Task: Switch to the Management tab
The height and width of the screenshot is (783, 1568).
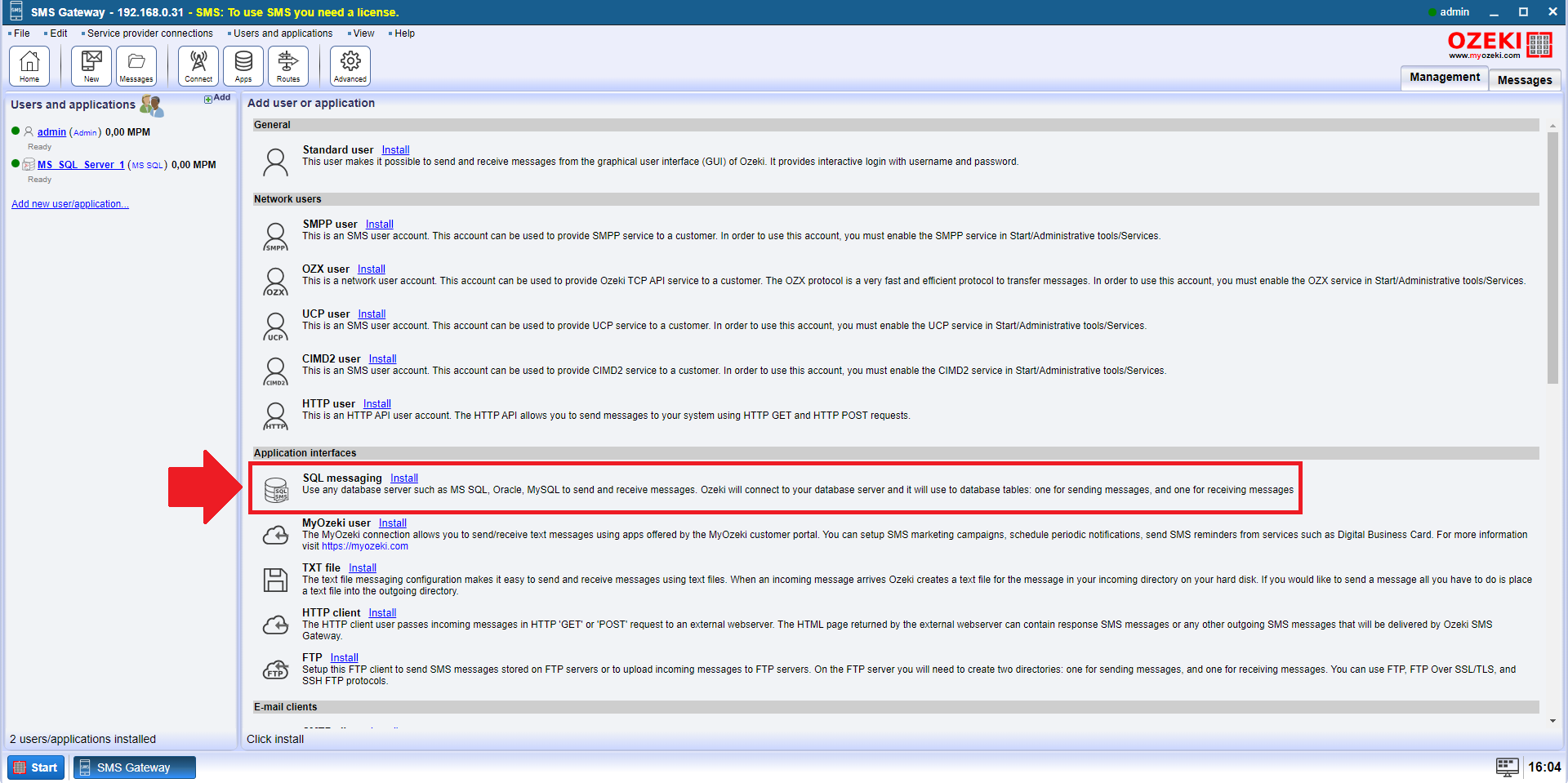Action: (1444, 78)
